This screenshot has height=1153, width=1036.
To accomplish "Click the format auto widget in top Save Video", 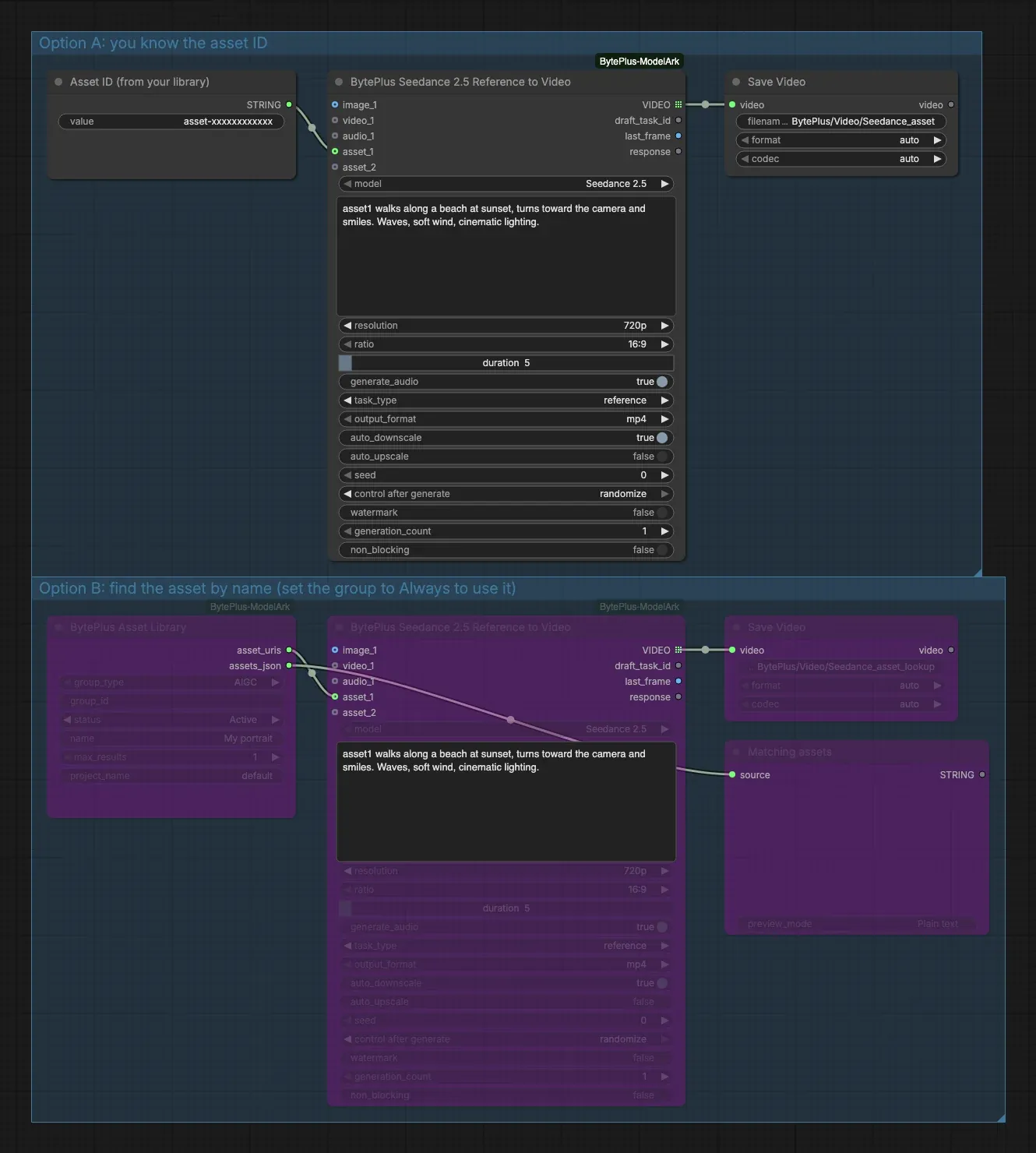I will point(841,140).
